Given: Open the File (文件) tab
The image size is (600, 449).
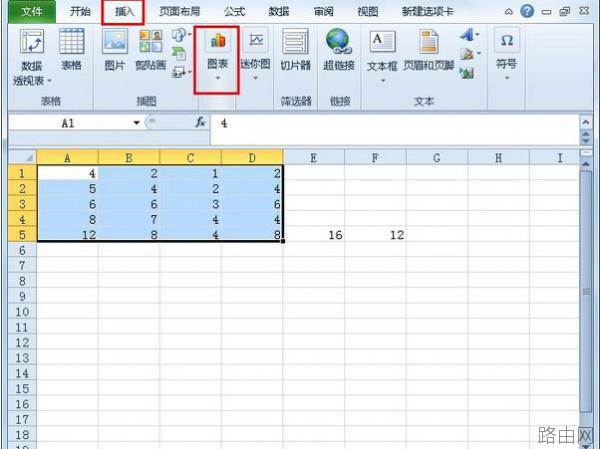Looking at the screenshot, I should point(31,11).
